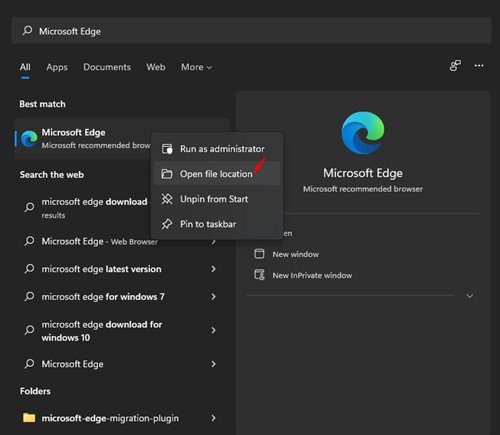
Task: Expand arrow for microsoft edge for windows 7
Action: point(213,296)
